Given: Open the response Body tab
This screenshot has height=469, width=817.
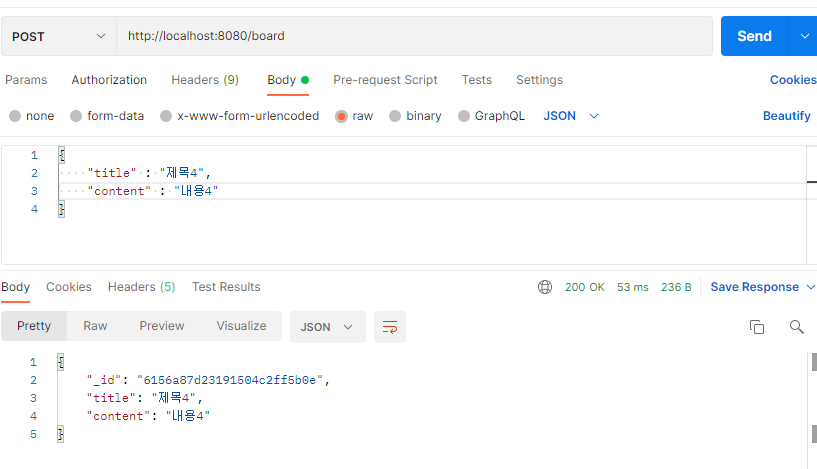Looking at the screenshot, I should point(16,287).
